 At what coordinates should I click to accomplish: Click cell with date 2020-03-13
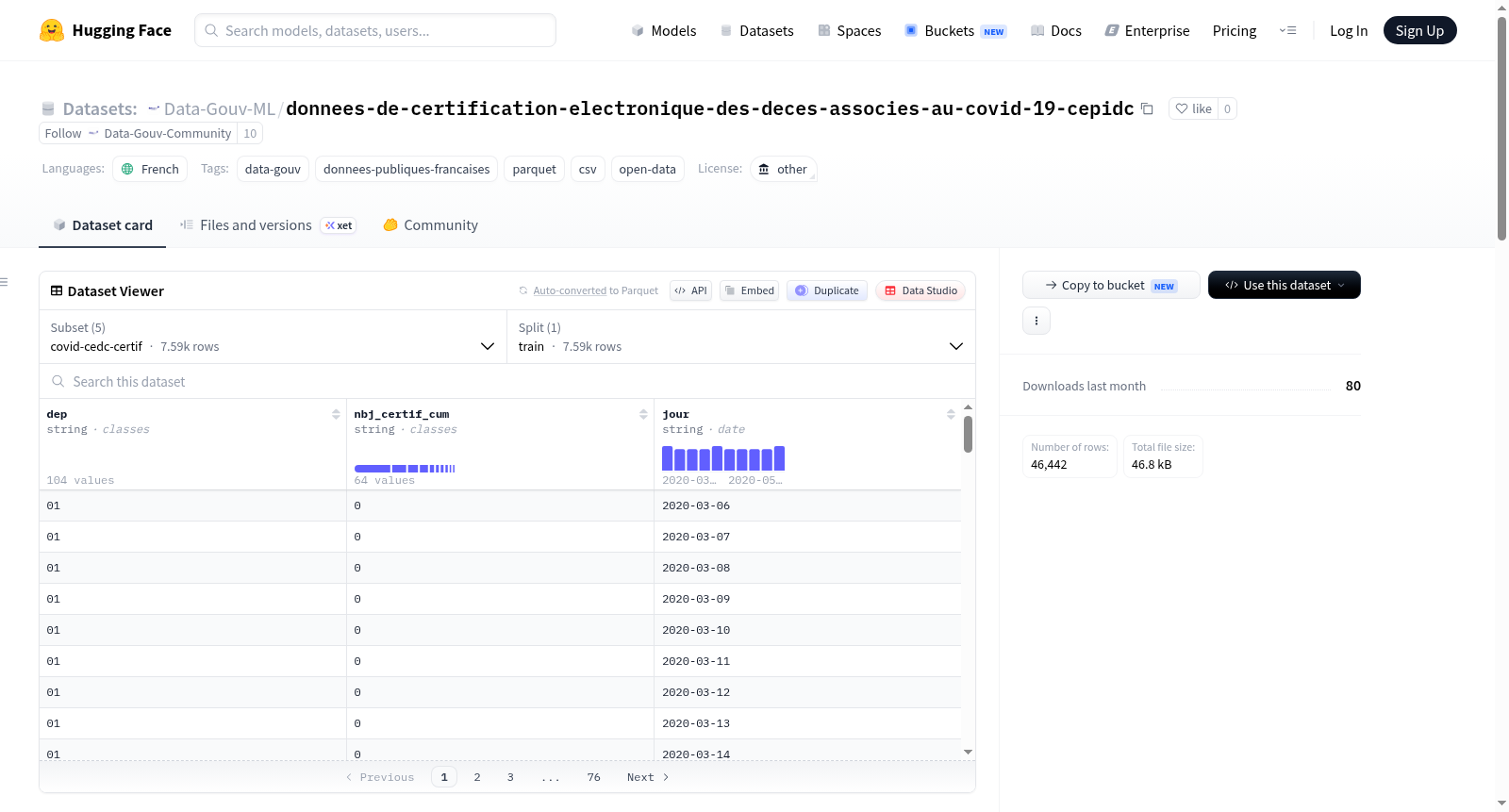807,723
